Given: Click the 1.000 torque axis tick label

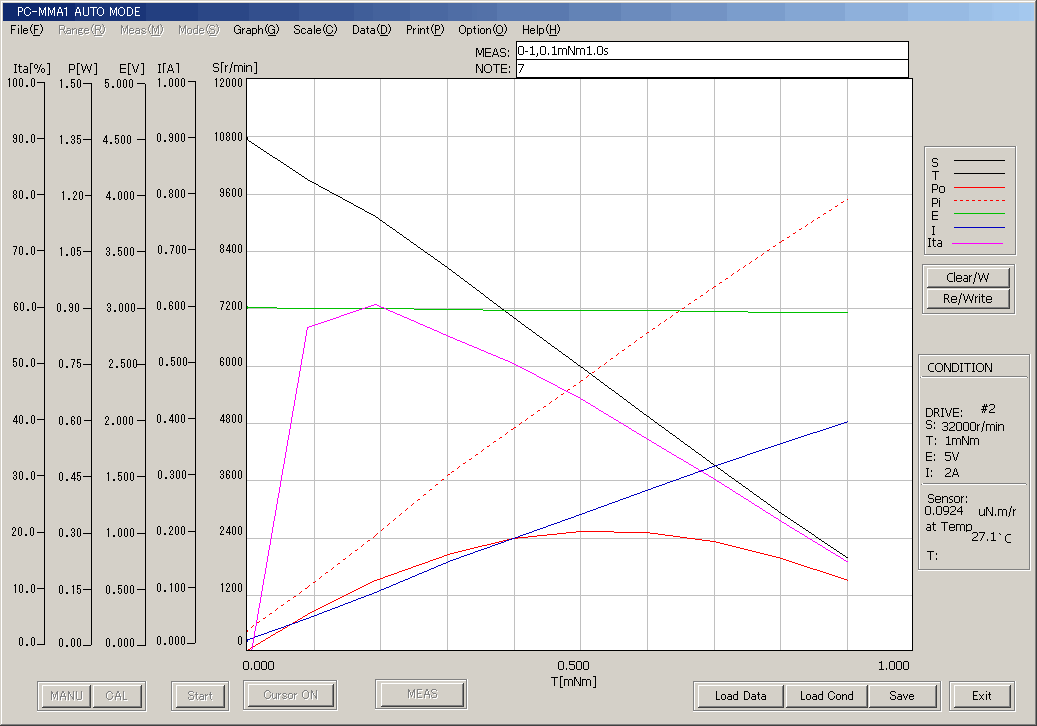Looking at the screenshot, I should coord(893,665).
